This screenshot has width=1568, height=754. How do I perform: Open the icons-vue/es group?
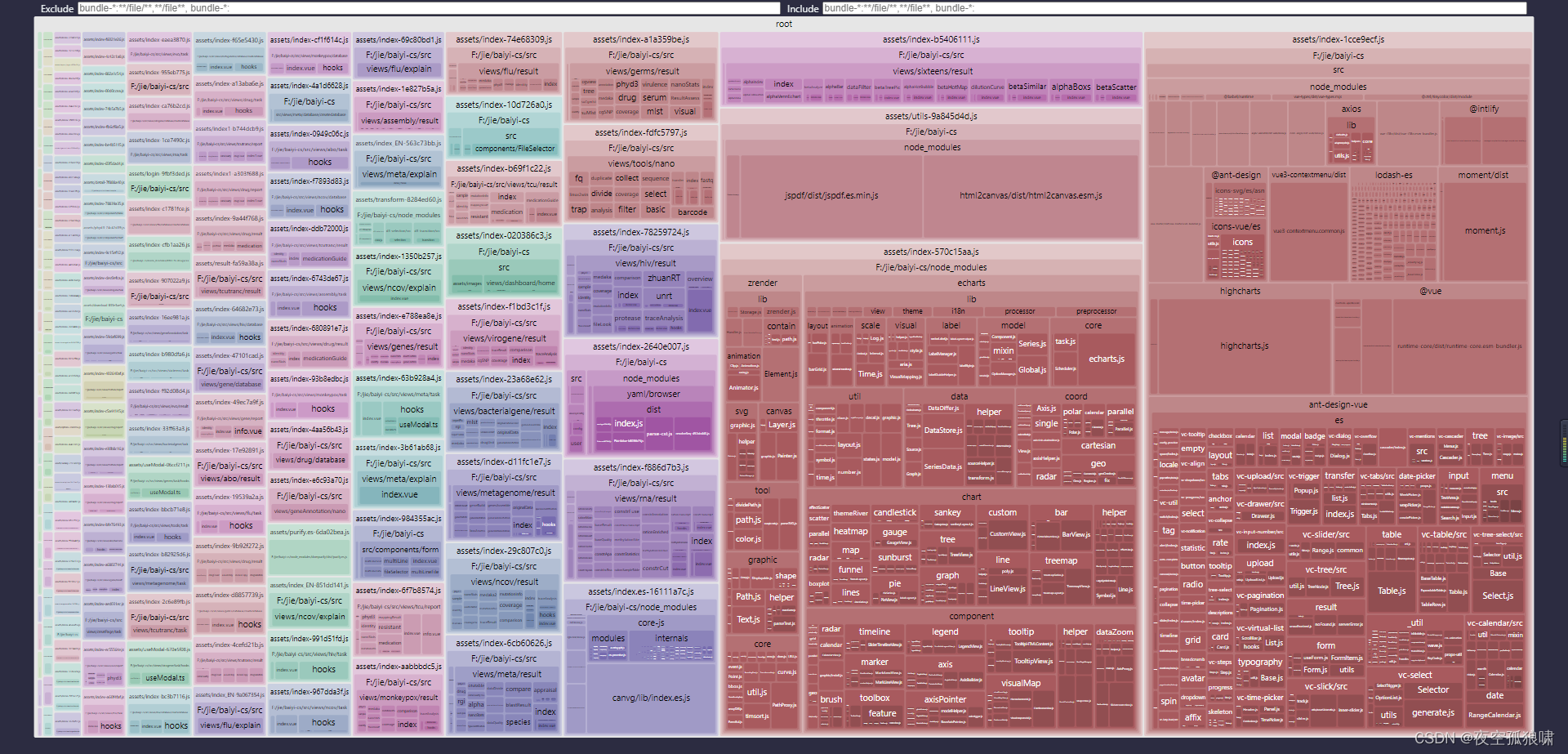click(1236, 226)
